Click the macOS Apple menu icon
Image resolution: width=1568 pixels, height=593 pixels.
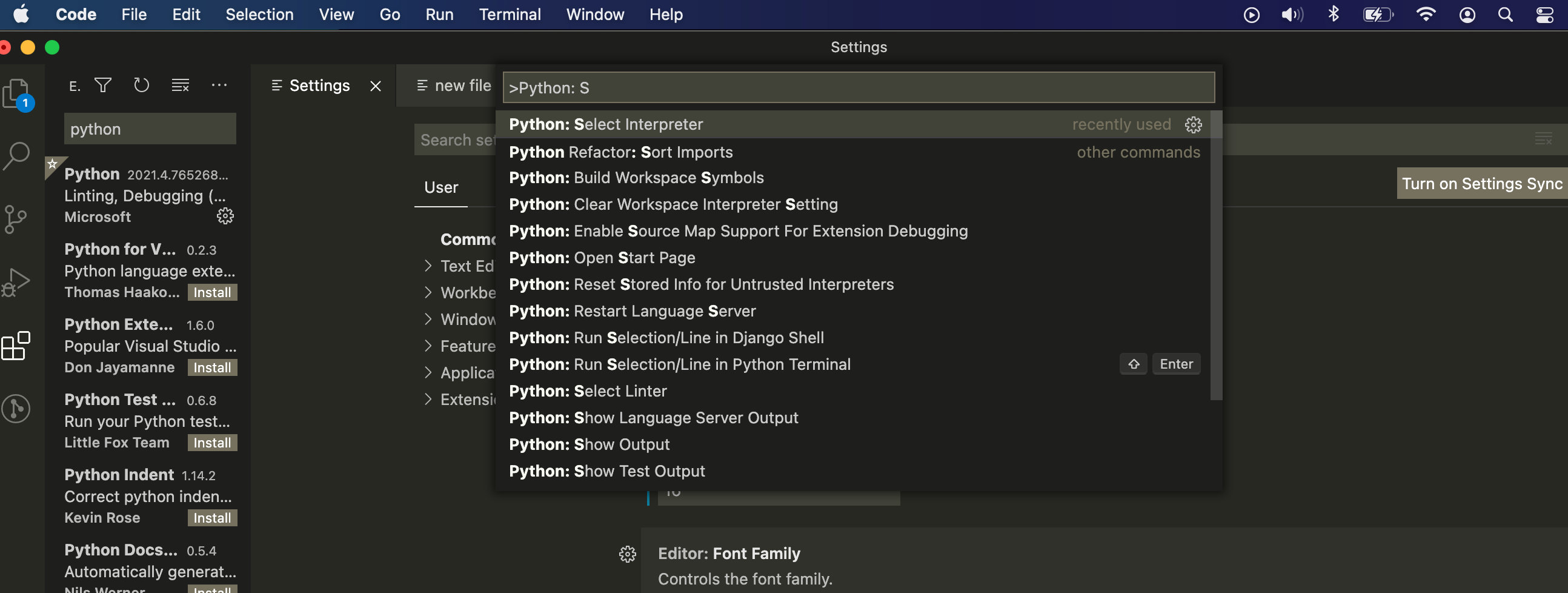coord(21,14)
